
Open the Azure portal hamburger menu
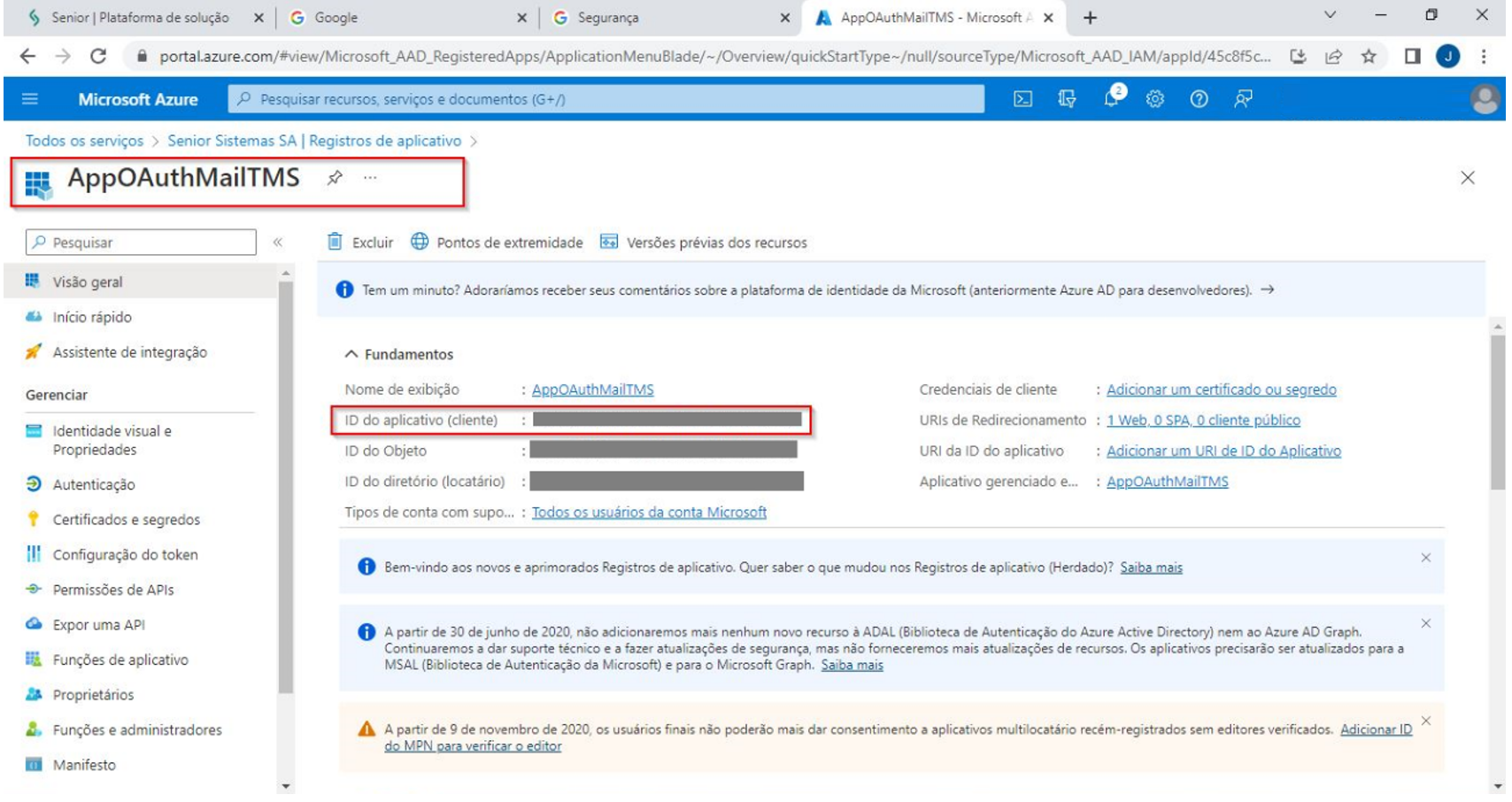pos(30,99)
